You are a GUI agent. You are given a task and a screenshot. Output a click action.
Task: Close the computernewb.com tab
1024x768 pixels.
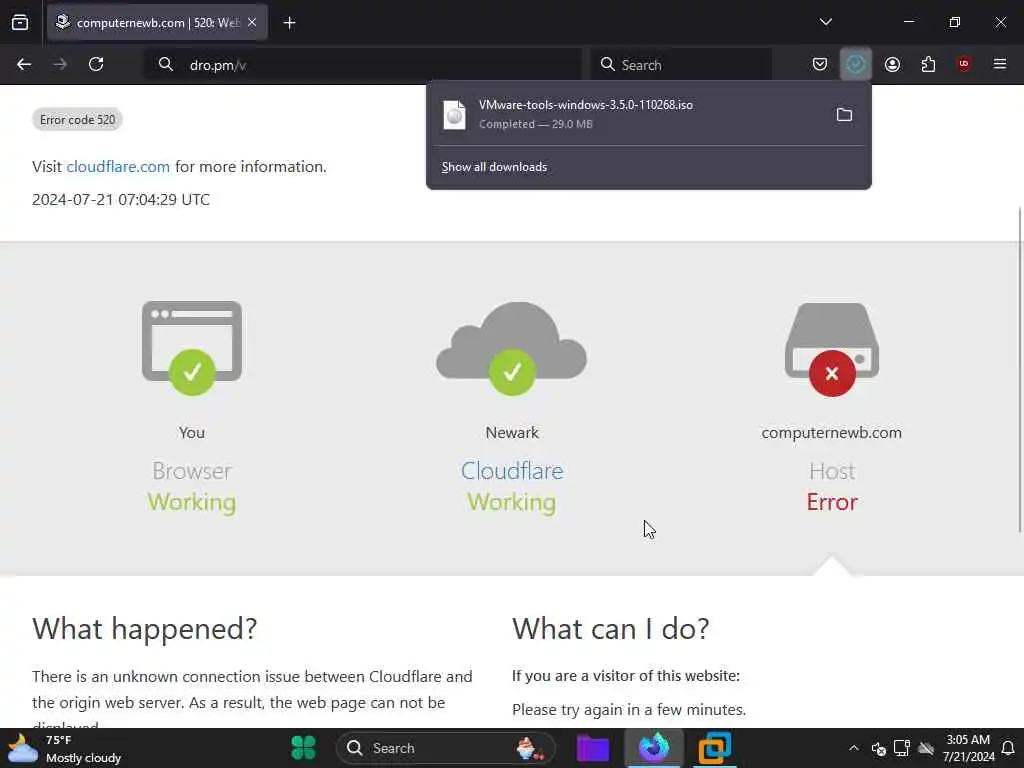pos(252,22)
